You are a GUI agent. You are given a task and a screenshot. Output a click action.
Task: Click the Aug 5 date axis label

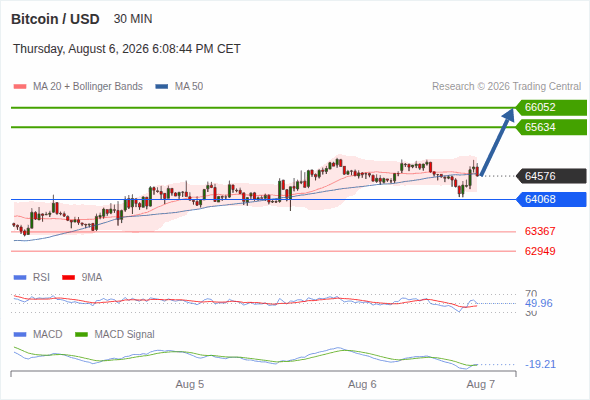[x=190, y=384]
